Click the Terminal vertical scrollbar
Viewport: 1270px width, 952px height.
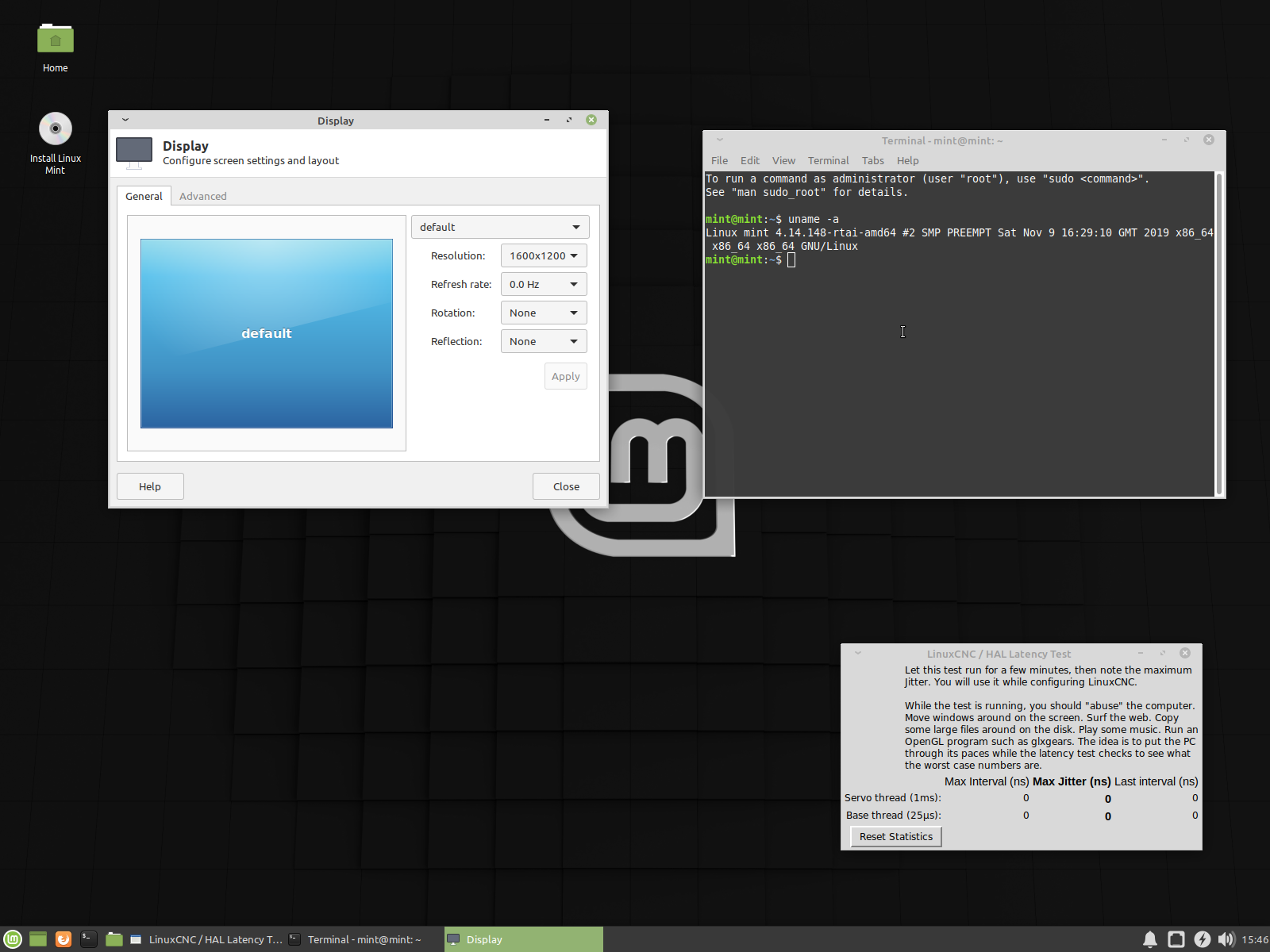click(1218, 333)
